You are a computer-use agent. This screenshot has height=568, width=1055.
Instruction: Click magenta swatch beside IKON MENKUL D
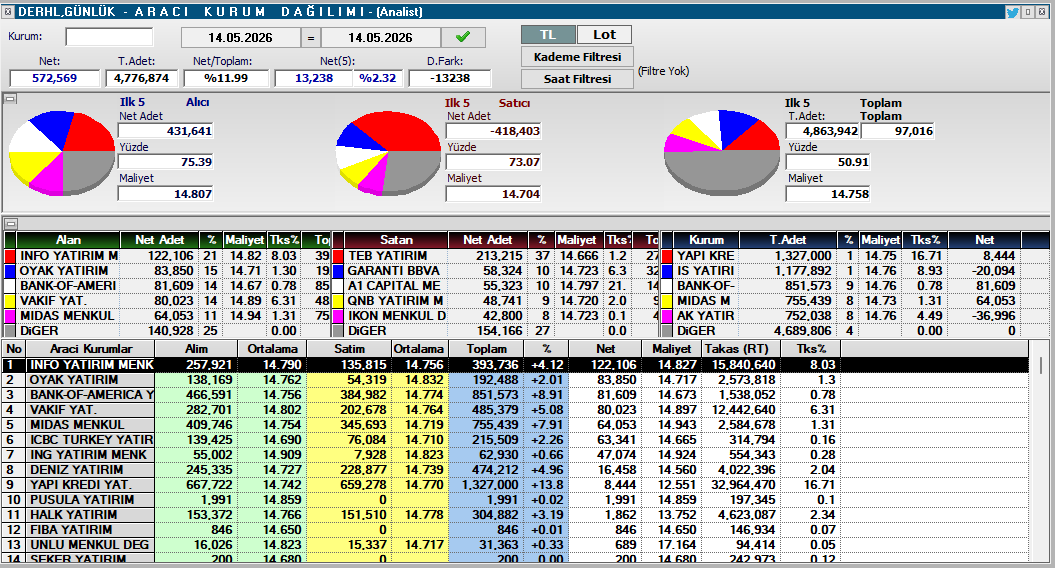338,316
